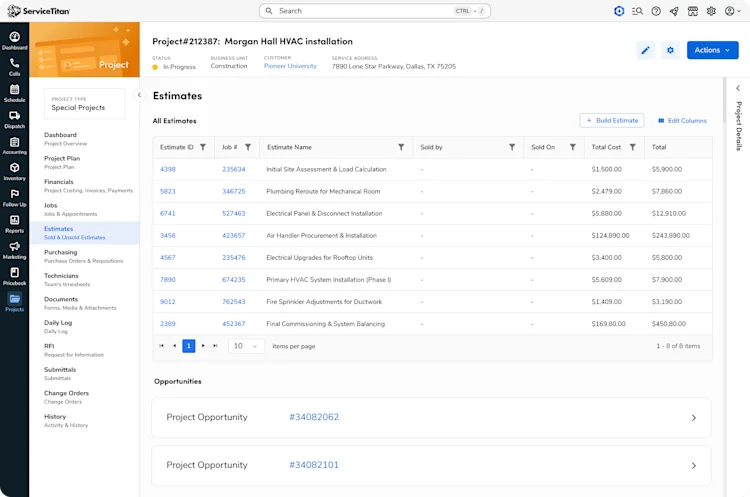Open the Schedule calendar icon
Viewport: 750px width, 497px height.
(14, 93)
